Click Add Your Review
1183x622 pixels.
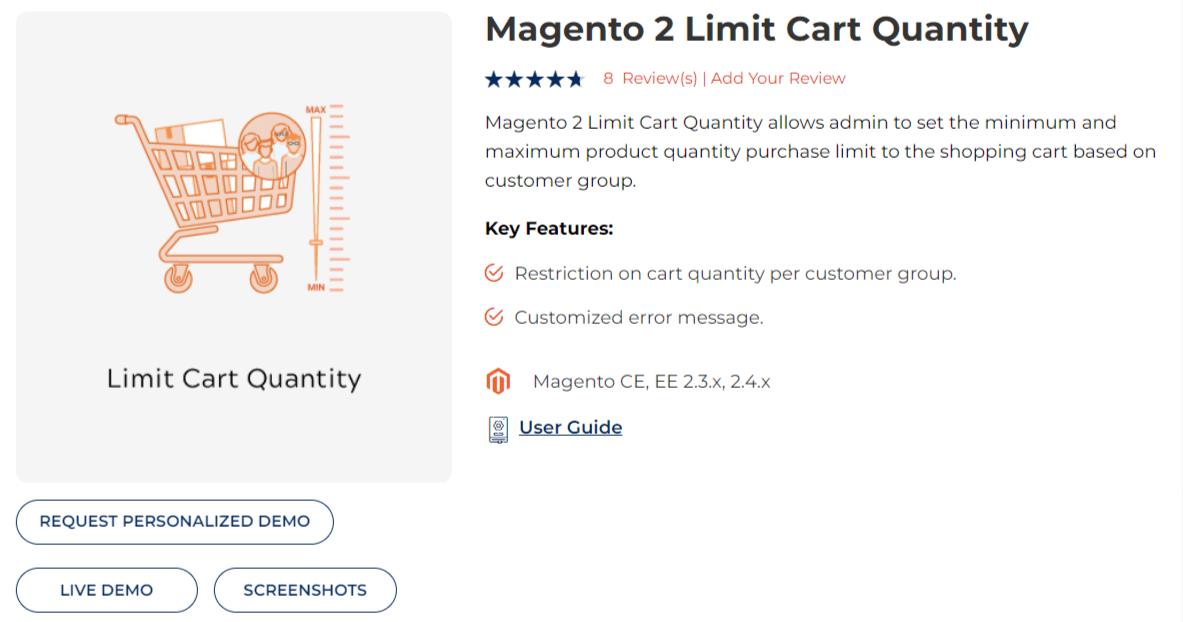coord(779,78)
